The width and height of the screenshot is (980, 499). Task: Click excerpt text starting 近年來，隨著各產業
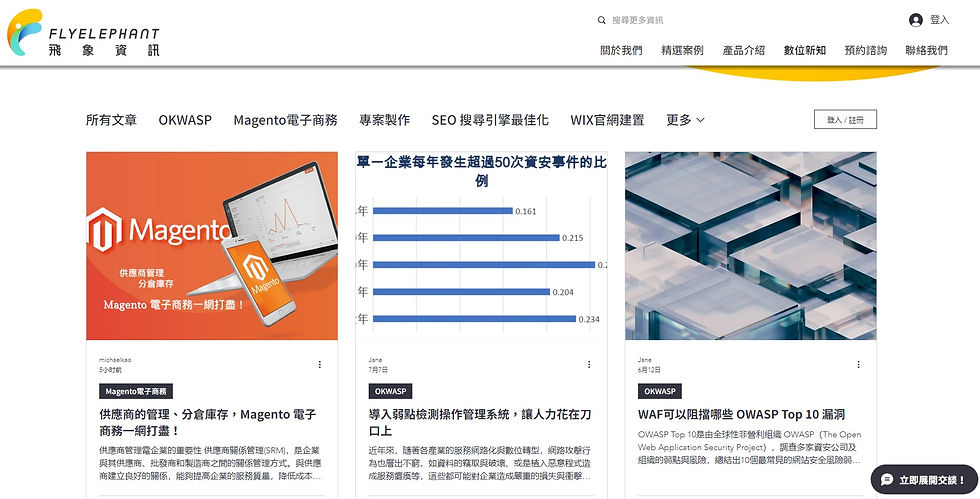[479, 463]
